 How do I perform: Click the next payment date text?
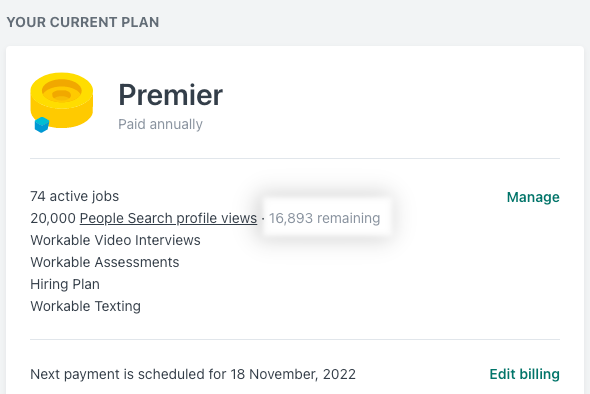pyautogui.click(x=193, y=374)
